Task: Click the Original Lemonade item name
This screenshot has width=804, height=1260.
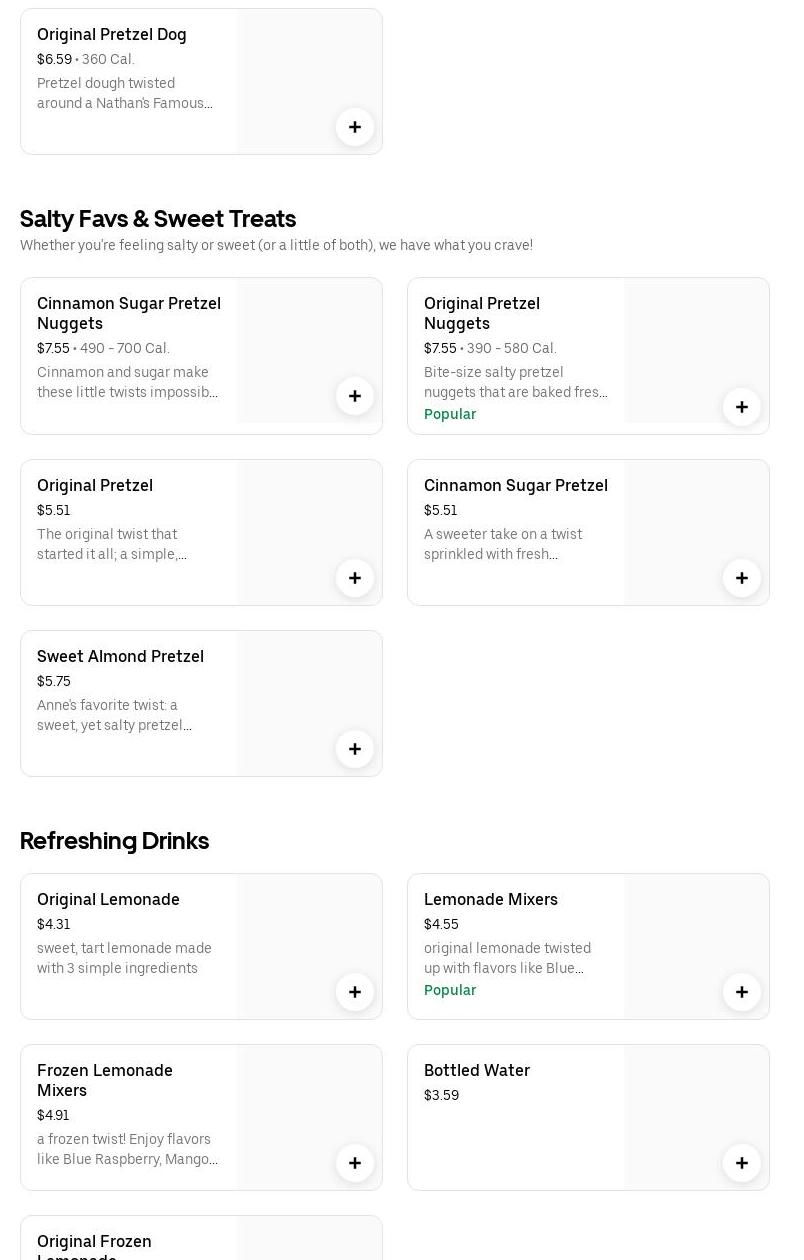Action: pyautogui.click(x=108, y=899)
